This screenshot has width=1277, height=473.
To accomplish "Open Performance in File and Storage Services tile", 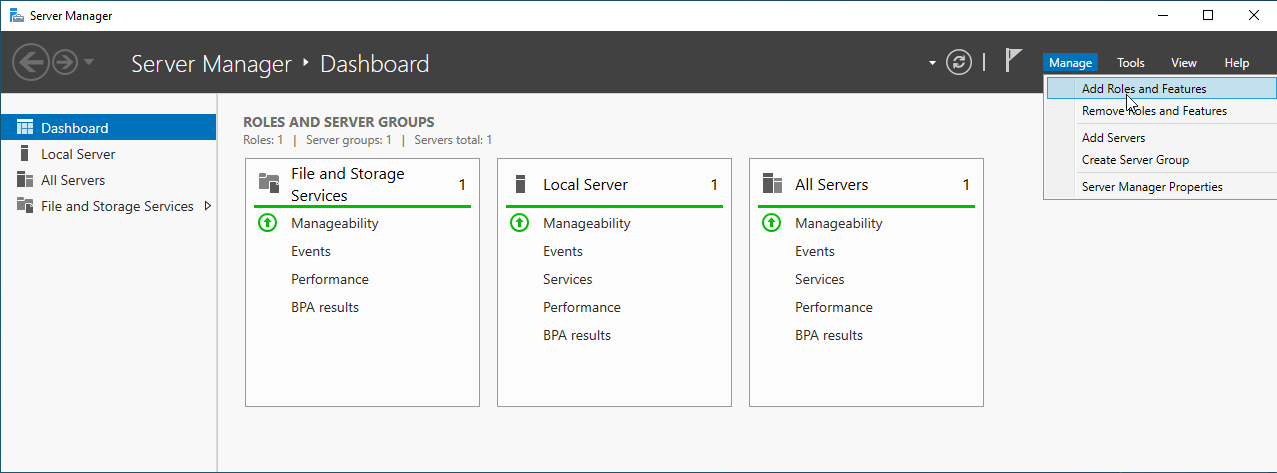I will tap(330, 279).
